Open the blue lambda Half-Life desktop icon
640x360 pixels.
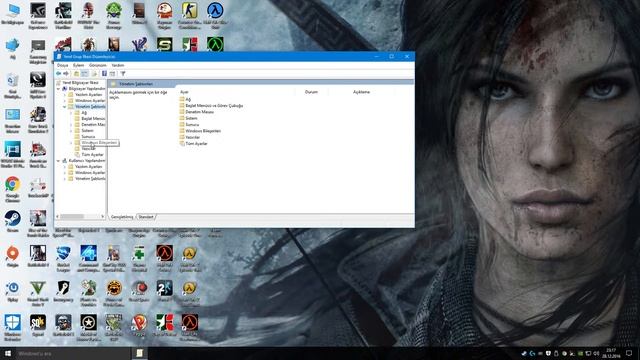click(x=215, y=16)
